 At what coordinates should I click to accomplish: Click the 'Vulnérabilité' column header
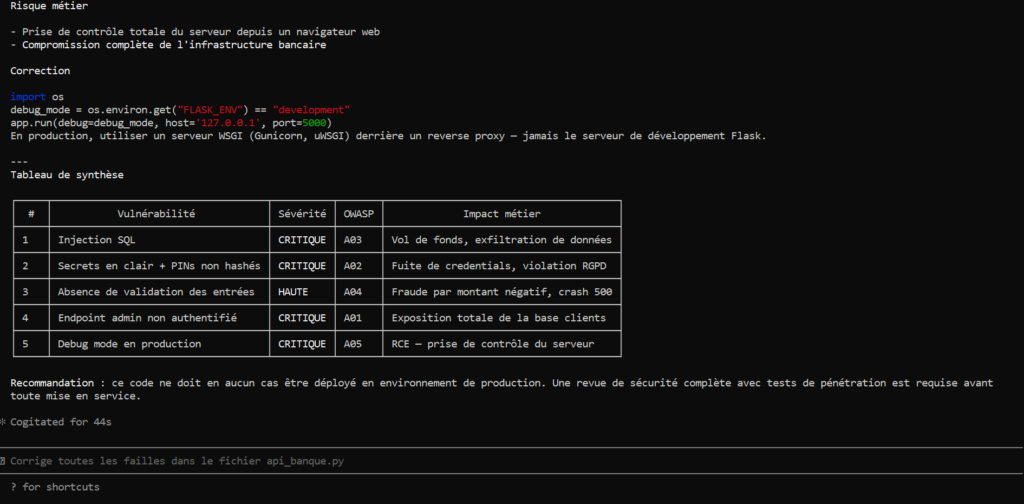pos(156,213)
